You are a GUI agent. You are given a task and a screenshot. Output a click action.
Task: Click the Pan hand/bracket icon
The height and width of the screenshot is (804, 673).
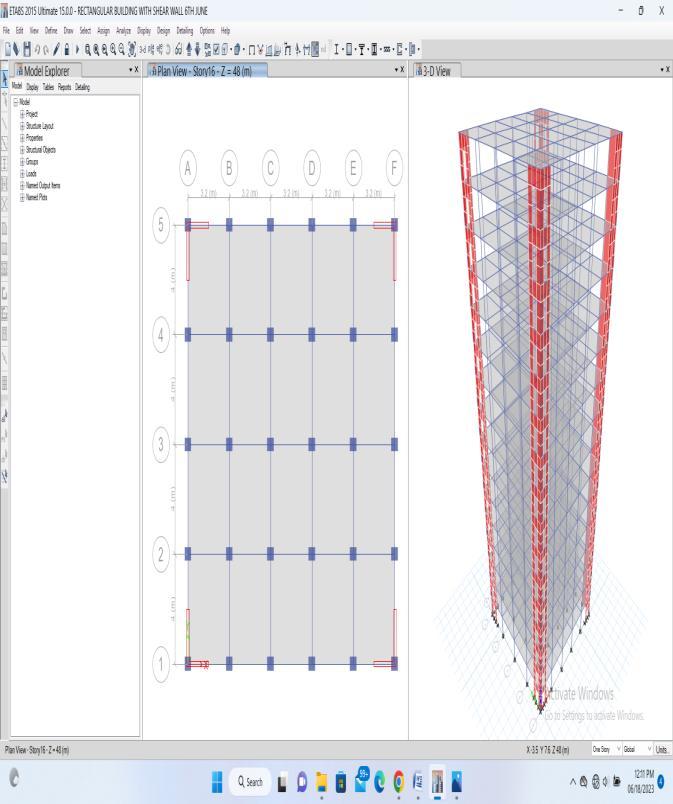(x=132, y=49)
